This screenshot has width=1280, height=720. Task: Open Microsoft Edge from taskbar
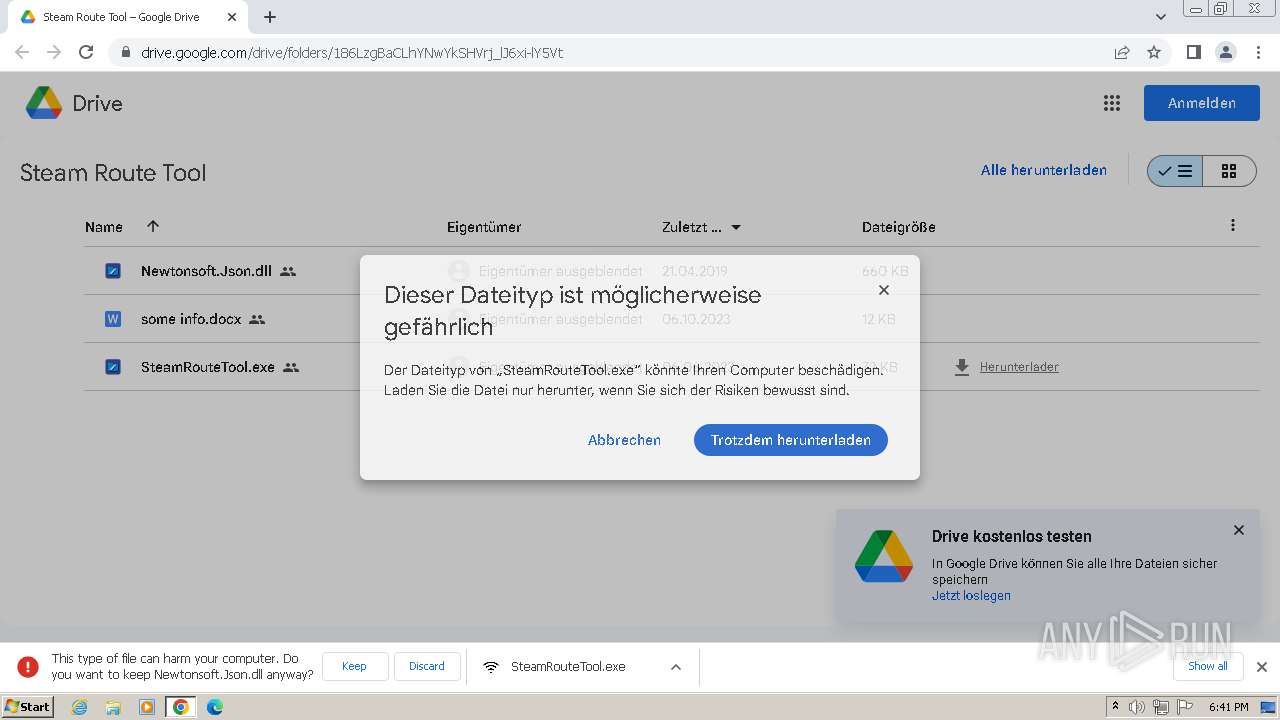click(x=214, y=707)
